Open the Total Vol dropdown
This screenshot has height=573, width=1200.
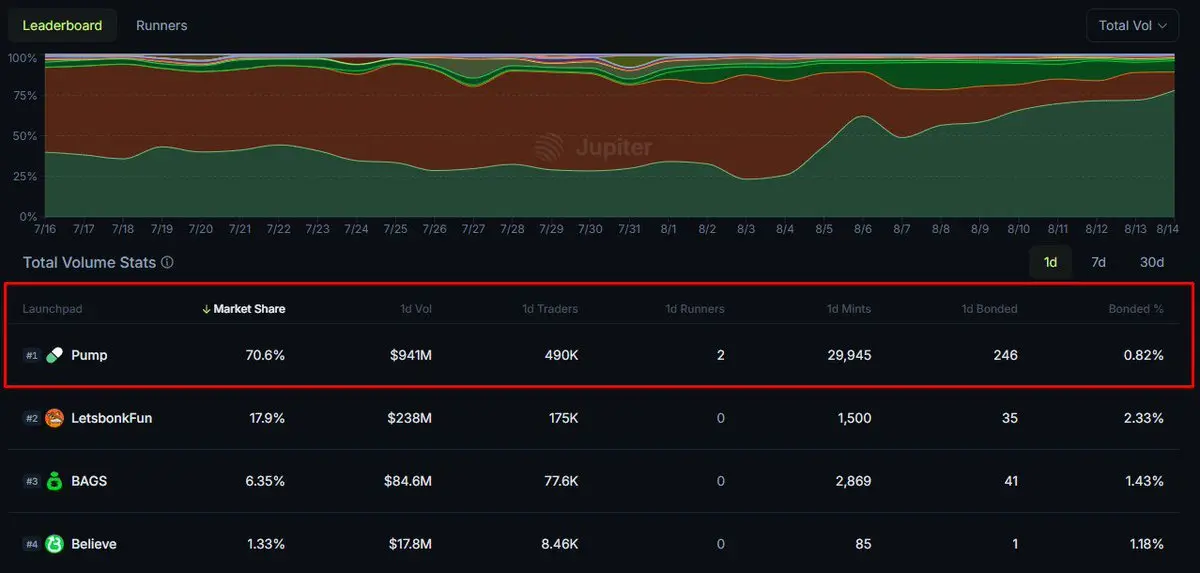[1132, 25]
